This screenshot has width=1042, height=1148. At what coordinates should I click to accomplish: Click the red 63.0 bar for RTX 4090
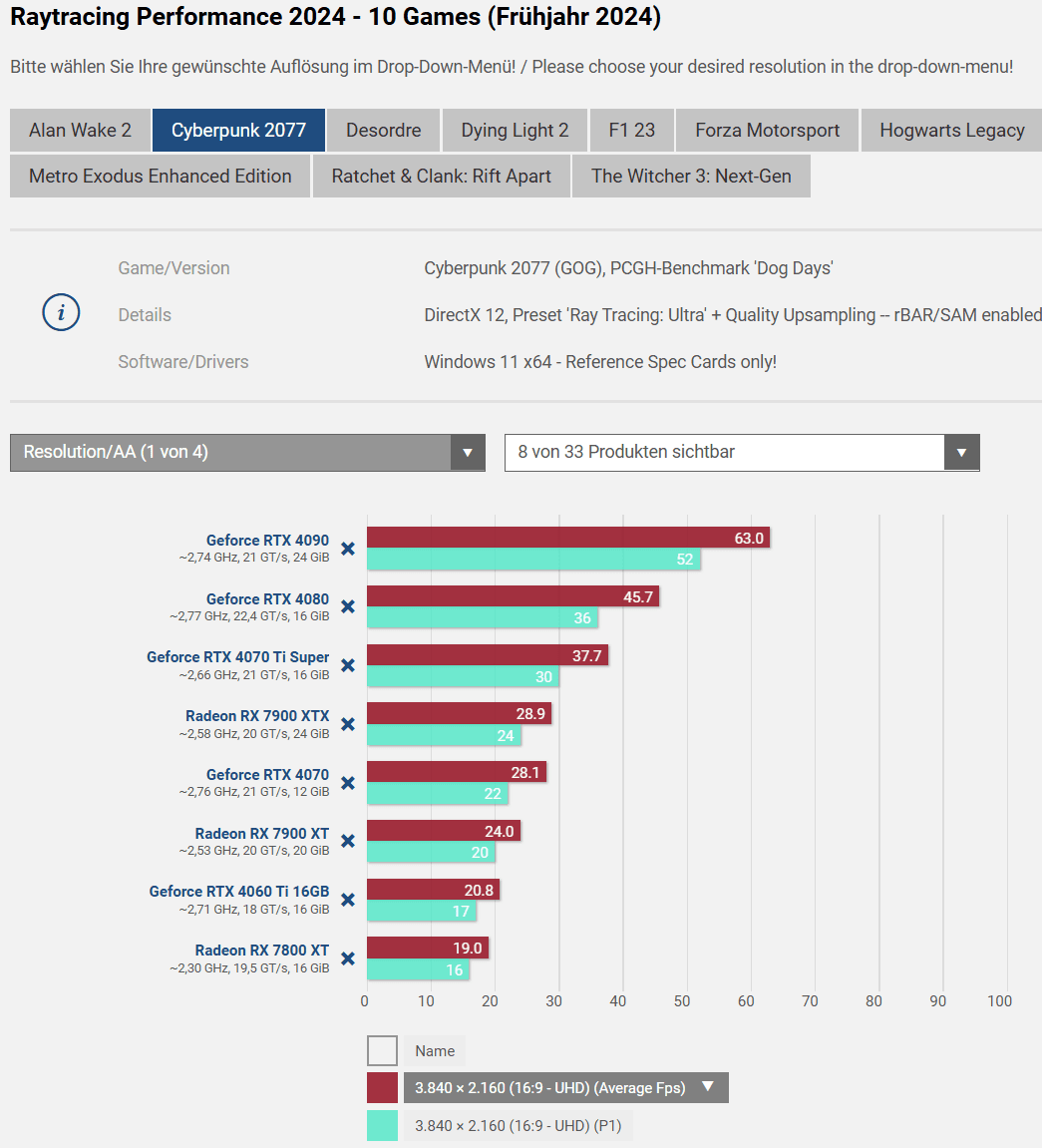tap(567, 538)
